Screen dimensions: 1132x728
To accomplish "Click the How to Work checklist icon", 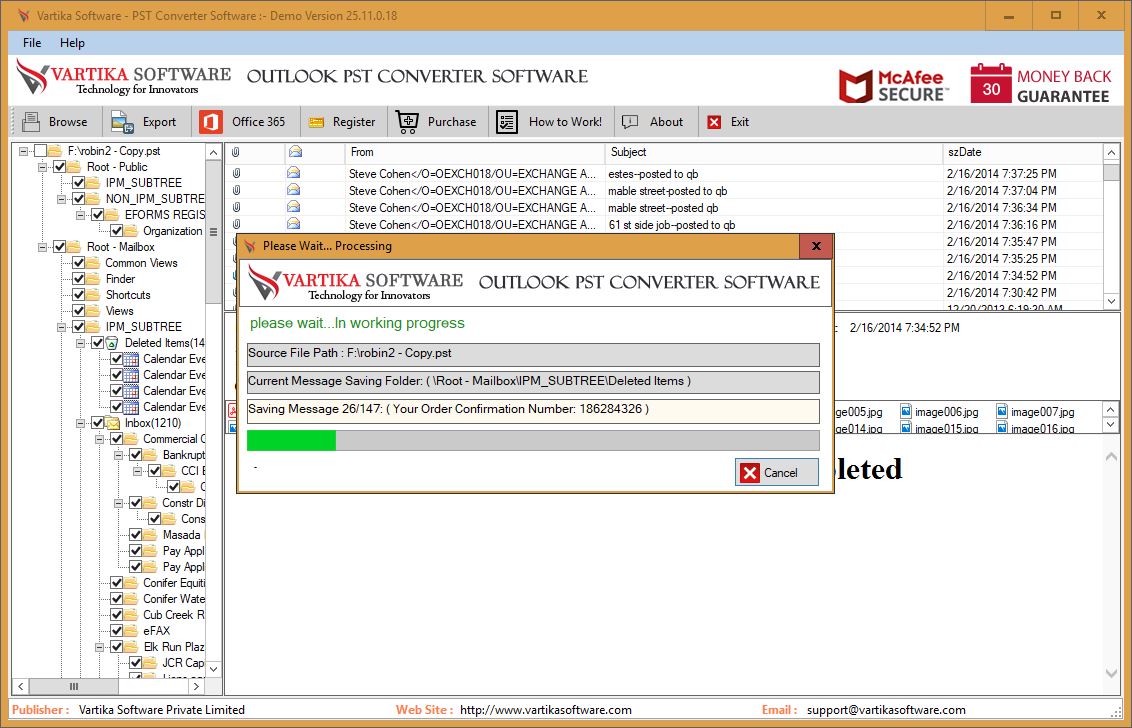I will (x=507, y=122).
